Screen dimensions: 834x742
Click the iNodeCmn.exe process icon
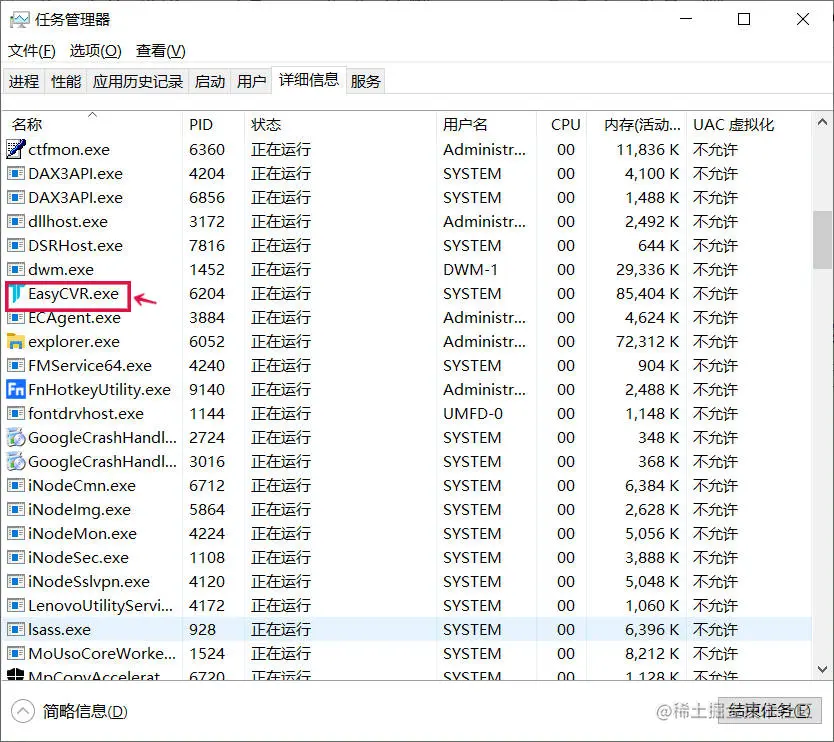tap(15, 485)
